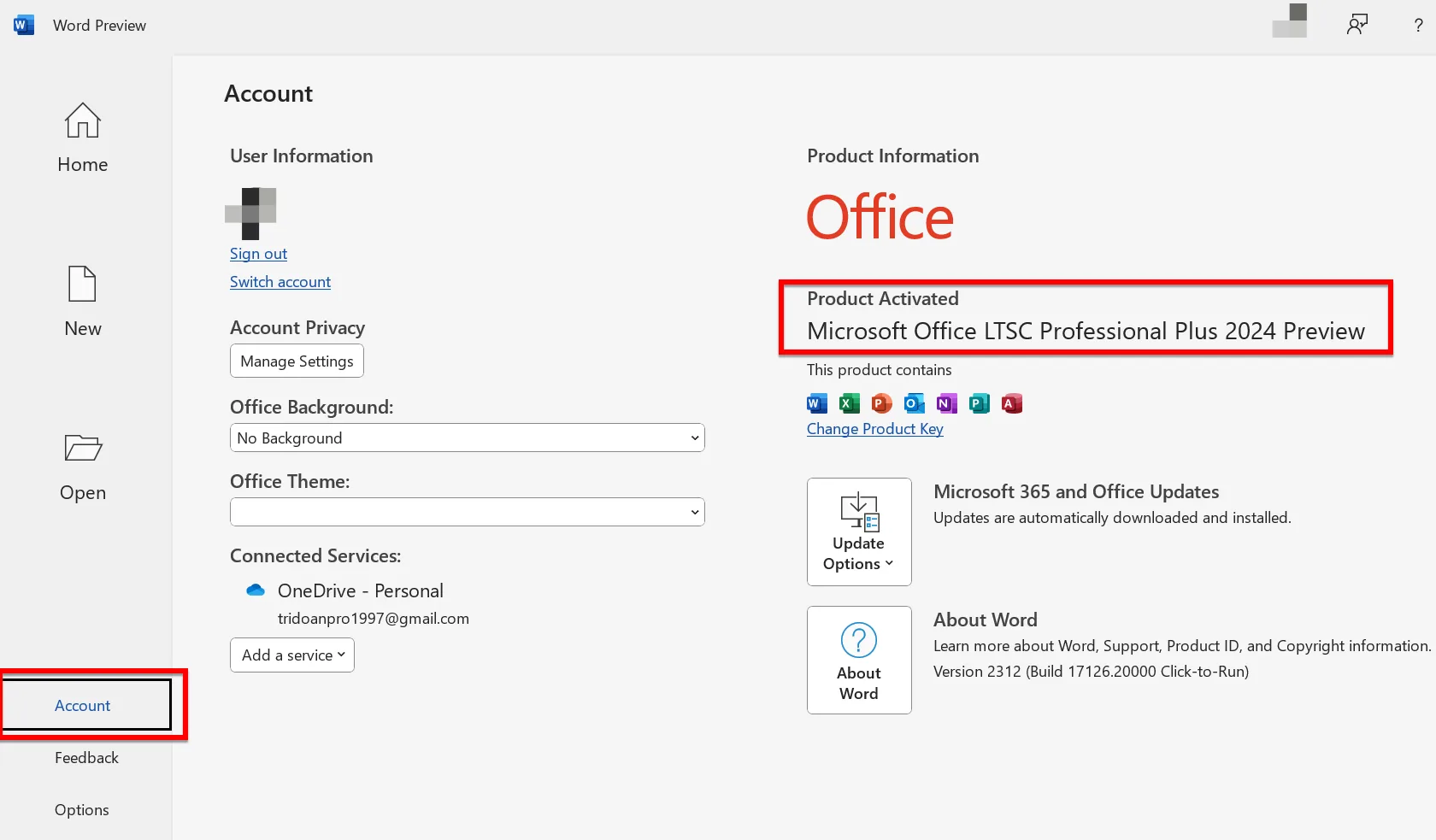Click the Outlook app icon under product contains
The height and width of the screenshot is (840, 1436).
915,403
